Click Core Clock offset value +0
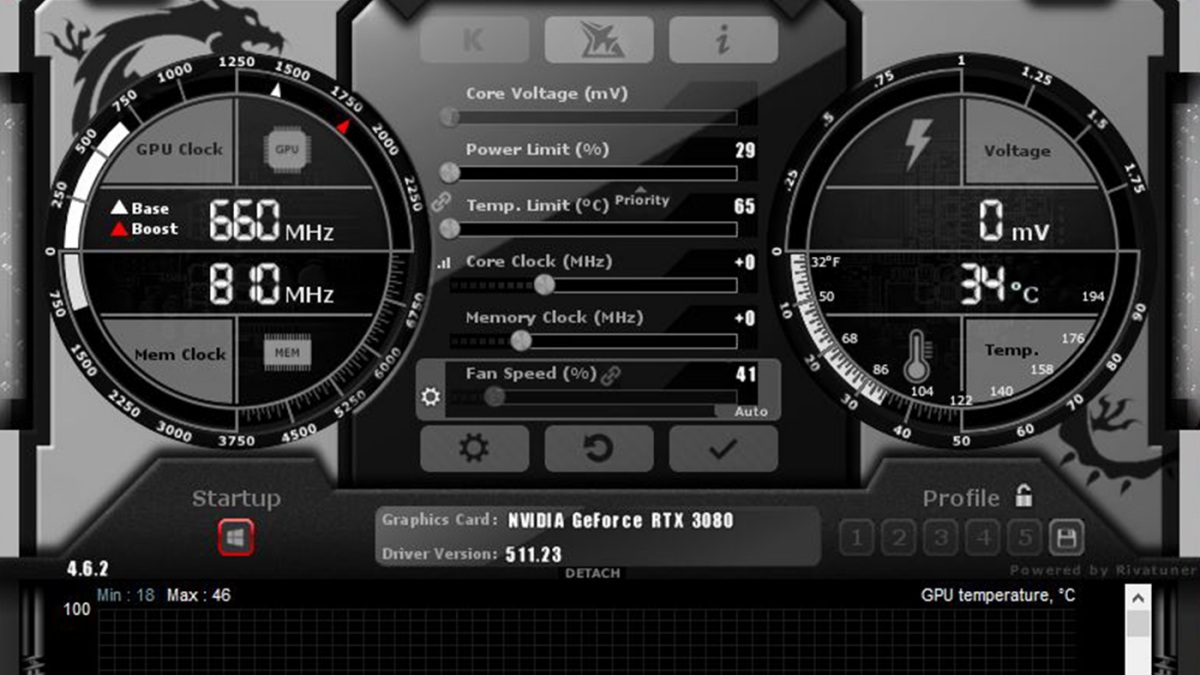 pyautogui.click(x=745, y=263)
